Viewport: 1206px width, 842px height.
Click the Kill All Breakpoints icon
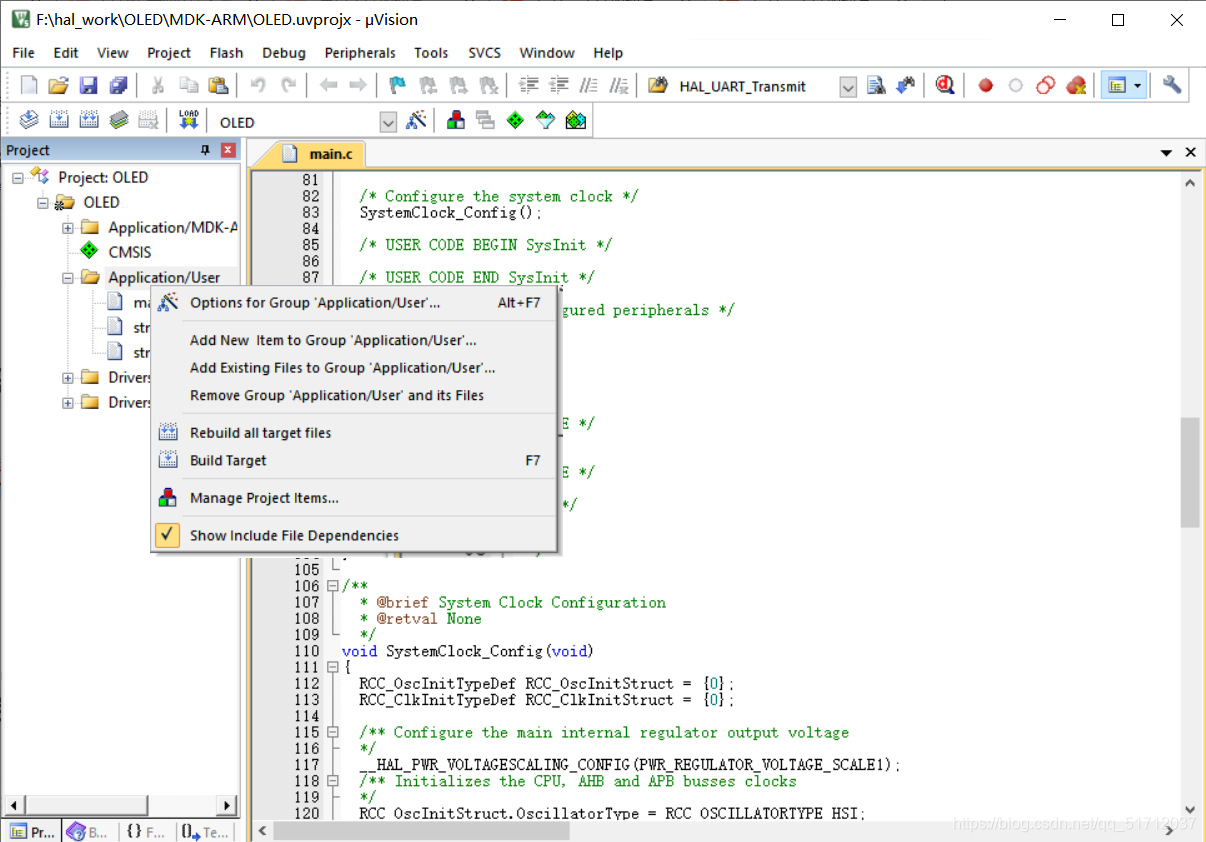(1076, 86)
